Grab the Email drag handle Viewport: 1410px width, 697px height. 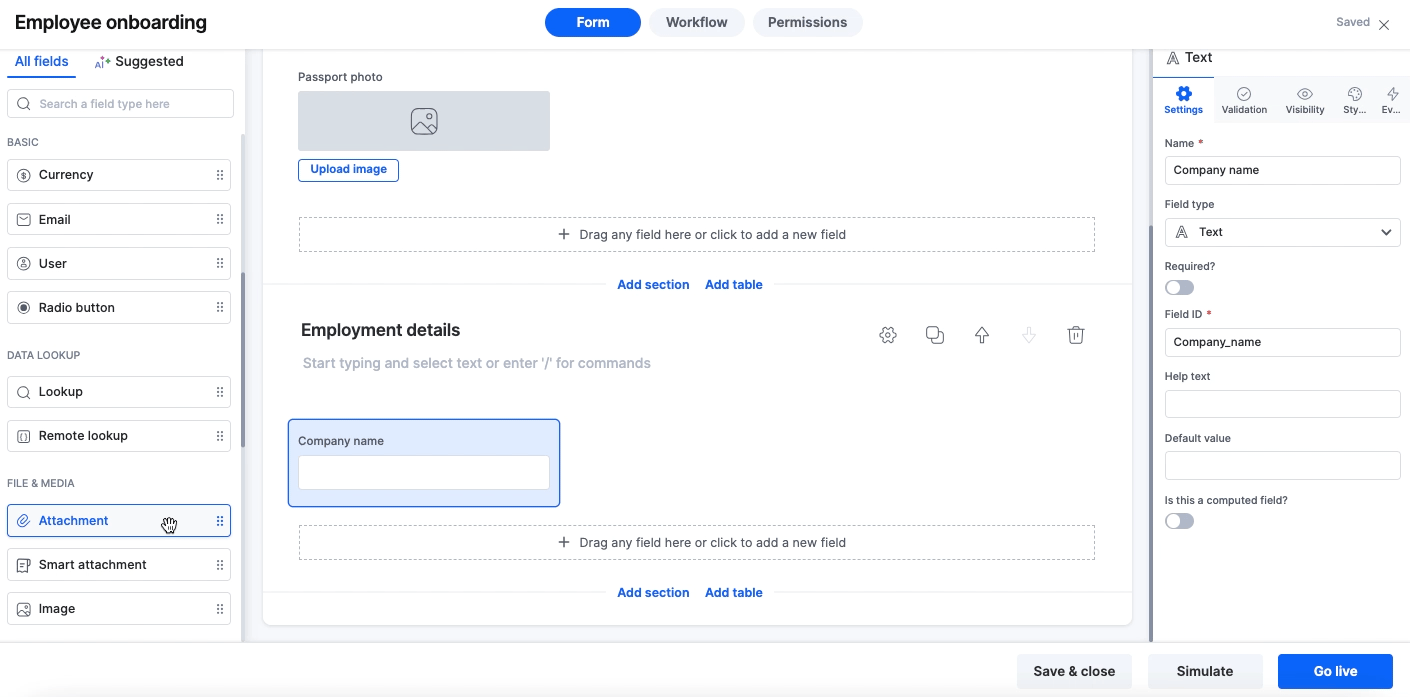click(220, 220)
